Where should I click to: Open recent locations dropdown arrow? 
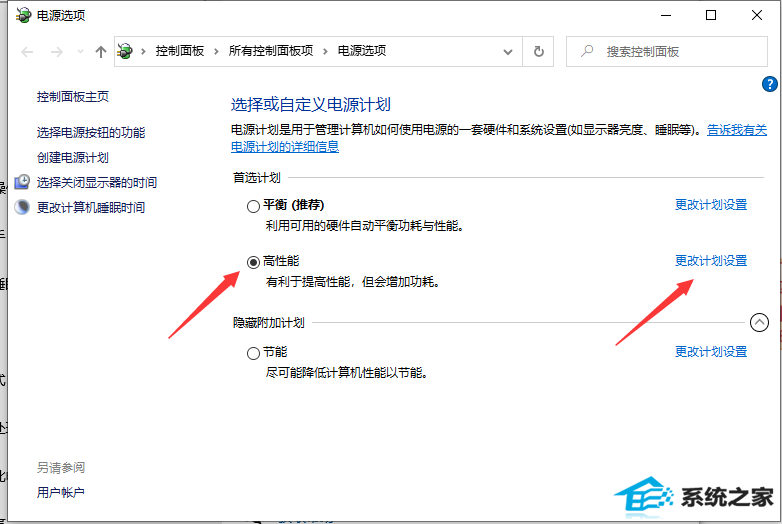point(79,52)
